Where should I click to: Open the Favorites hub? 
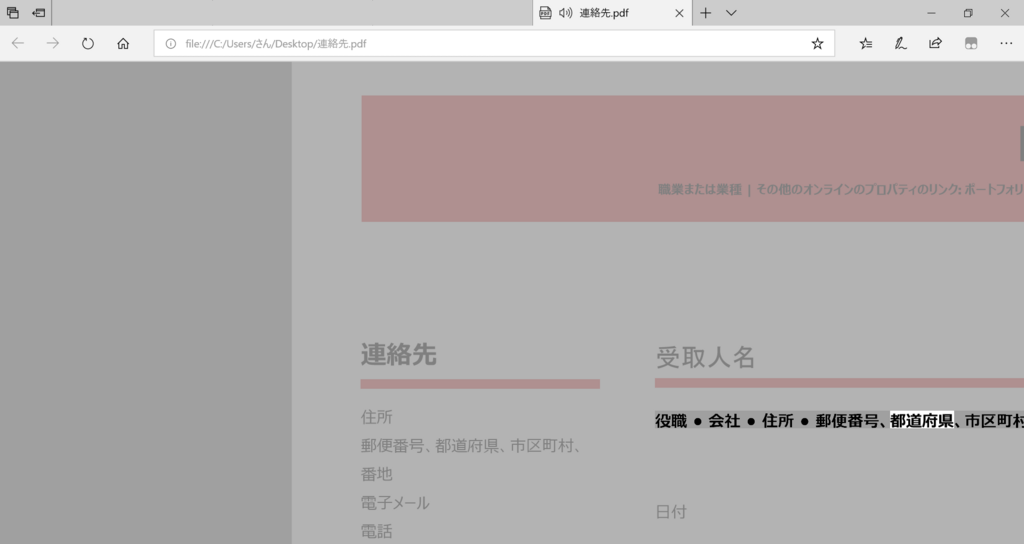coord(865,44)
